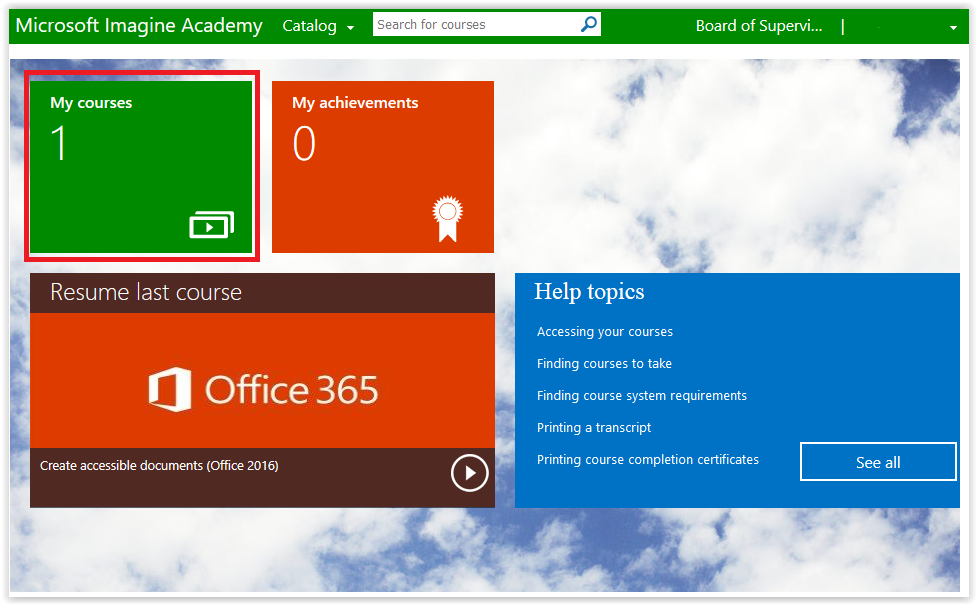The width and height of the screenshot is (977, 605).
Task: Click the course count number 1
Action: [59, 143]
